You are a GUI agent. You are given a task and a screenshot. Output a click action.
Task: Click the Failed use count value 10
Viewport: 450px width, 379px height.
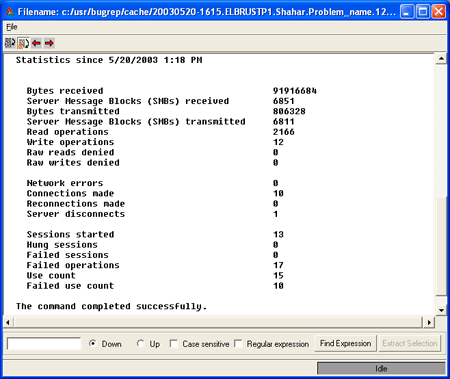click(x=278, y=286)
